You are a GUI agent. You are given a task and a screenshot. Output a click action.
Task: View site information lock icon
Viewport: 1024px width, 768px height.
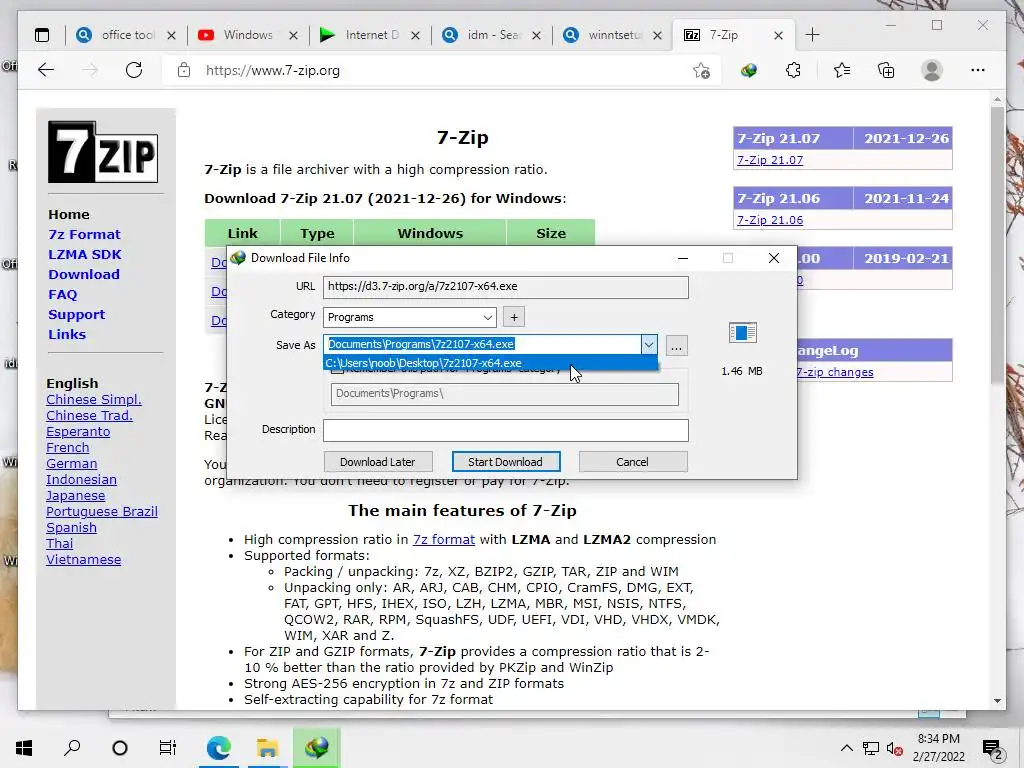[184, 71]
